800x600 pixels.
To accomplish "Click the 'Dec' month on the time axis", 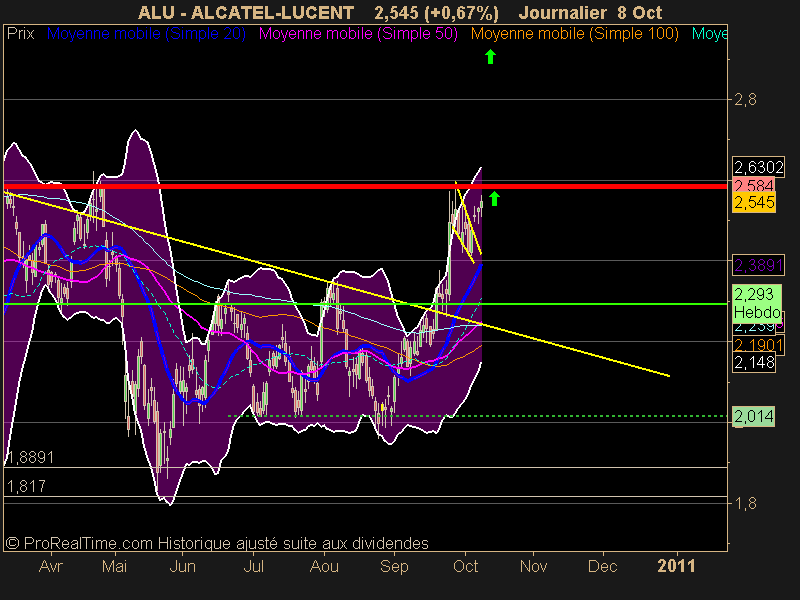I will click(x=603, y=566).
